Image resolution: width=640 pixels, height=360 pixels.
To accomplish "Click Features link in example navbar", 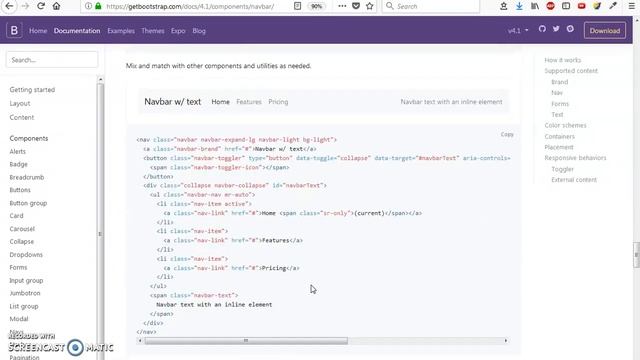I will 249,102.
